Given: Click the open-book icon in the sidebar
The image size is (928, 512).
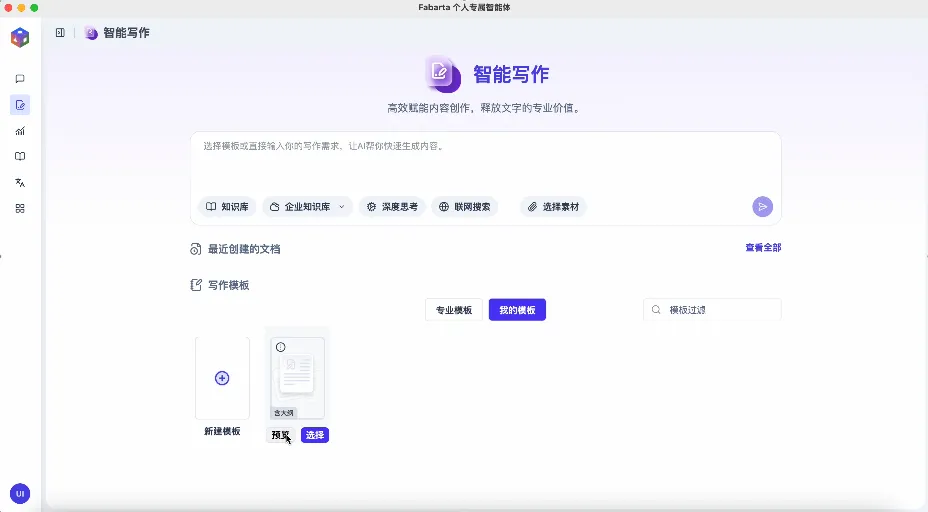Looking at the screenshot, I should (x=20, y=157).
